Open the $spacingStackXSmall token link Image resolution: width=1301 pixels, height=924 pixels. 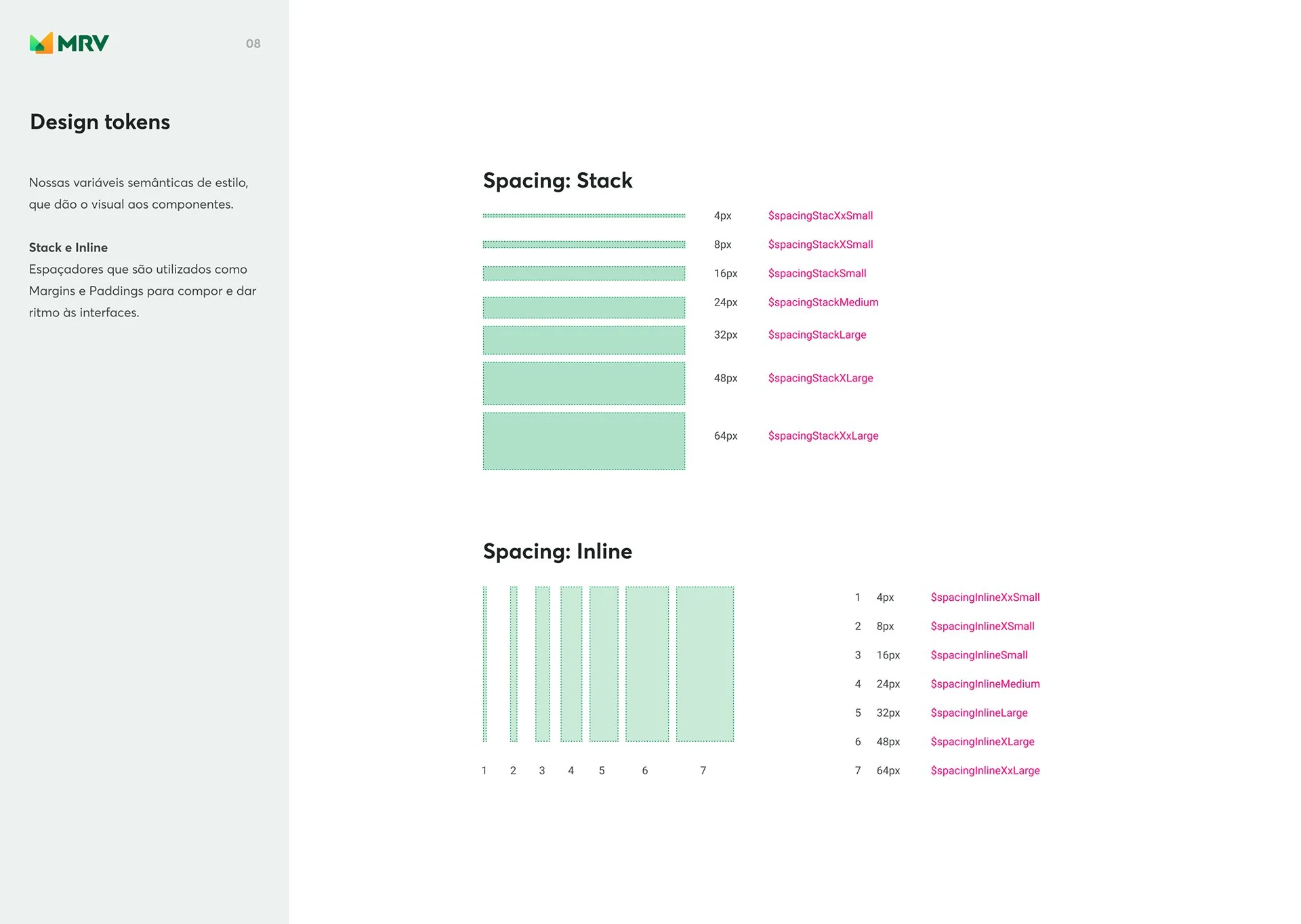821,245
